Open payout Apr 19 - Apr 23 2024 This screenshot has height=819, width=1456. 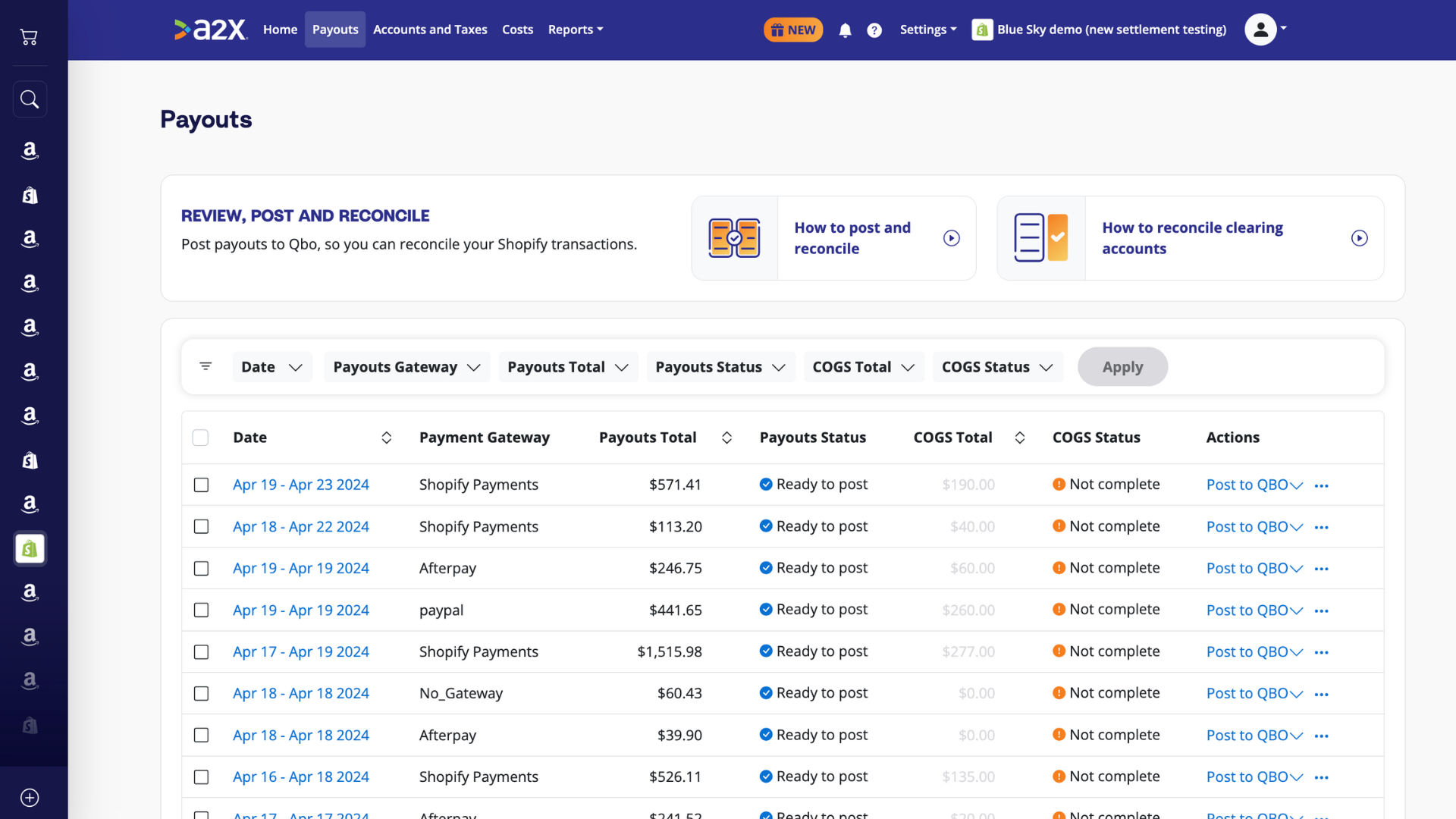301,485
